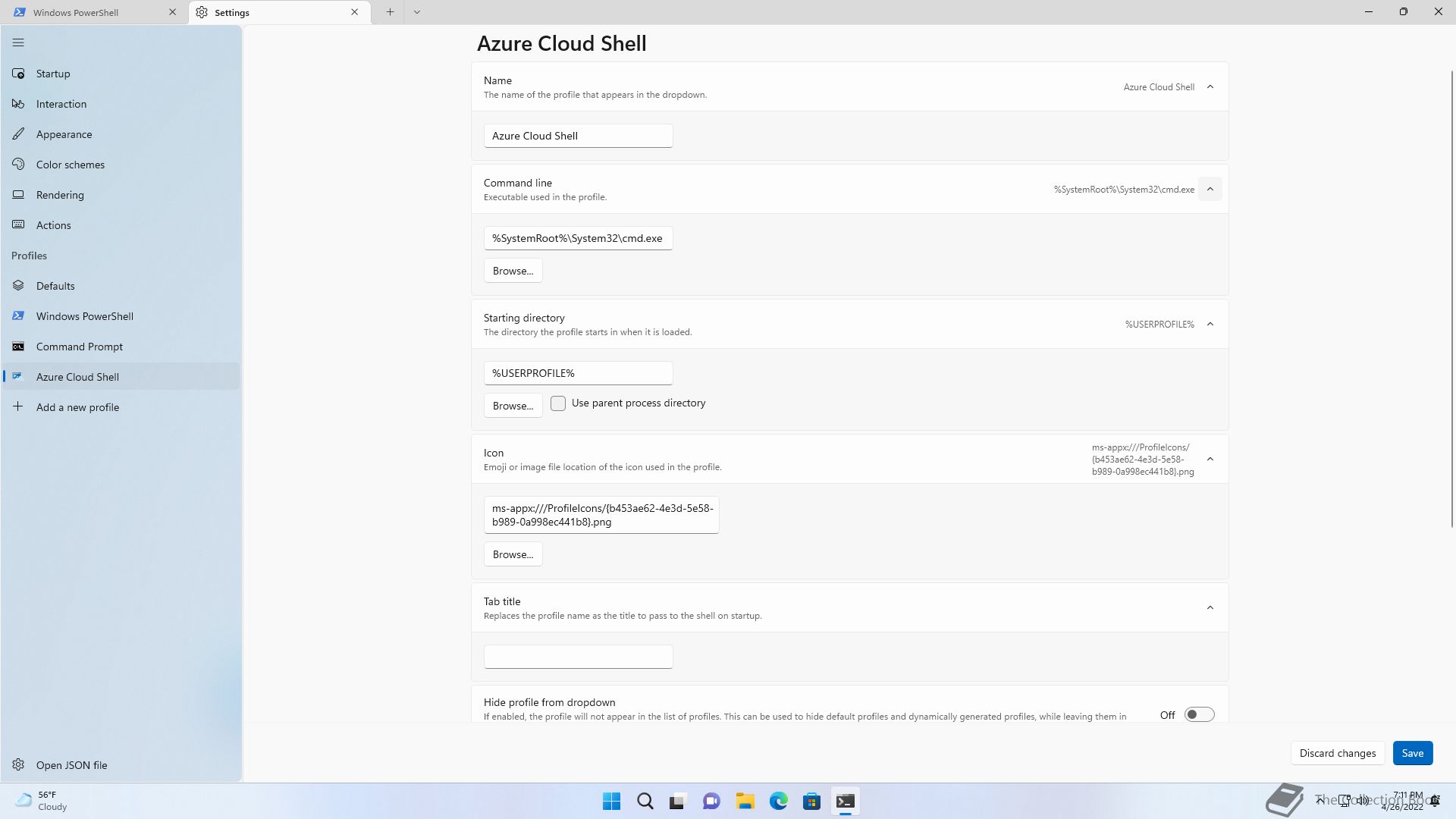This screenshot has height=819, width=1456.
Task: Open Task View from the taskbar
Action: 678,802
